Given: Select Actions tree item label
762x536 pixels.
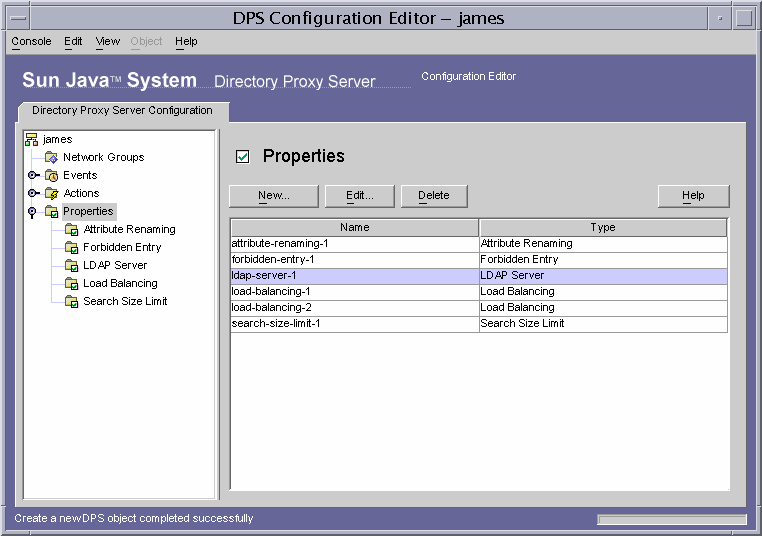Looking at the screenshot, I should point(81,193).
